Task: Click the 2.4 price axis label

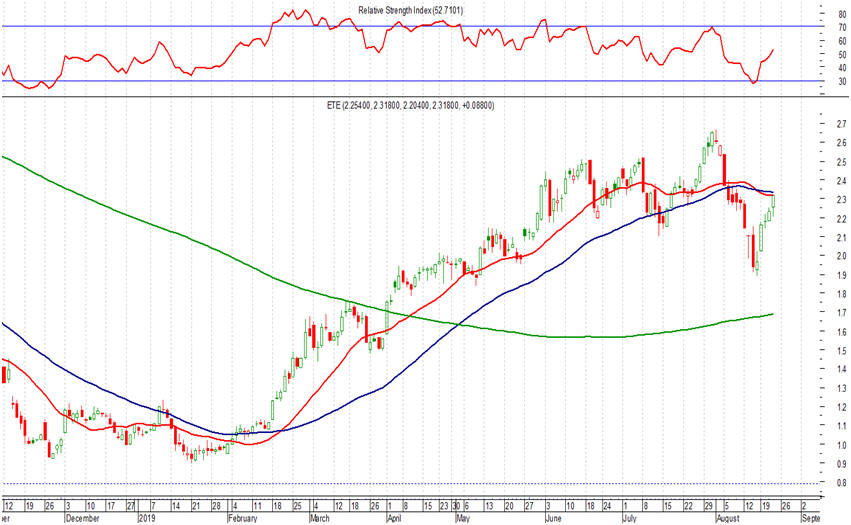Action: click(x=841, y=181)
